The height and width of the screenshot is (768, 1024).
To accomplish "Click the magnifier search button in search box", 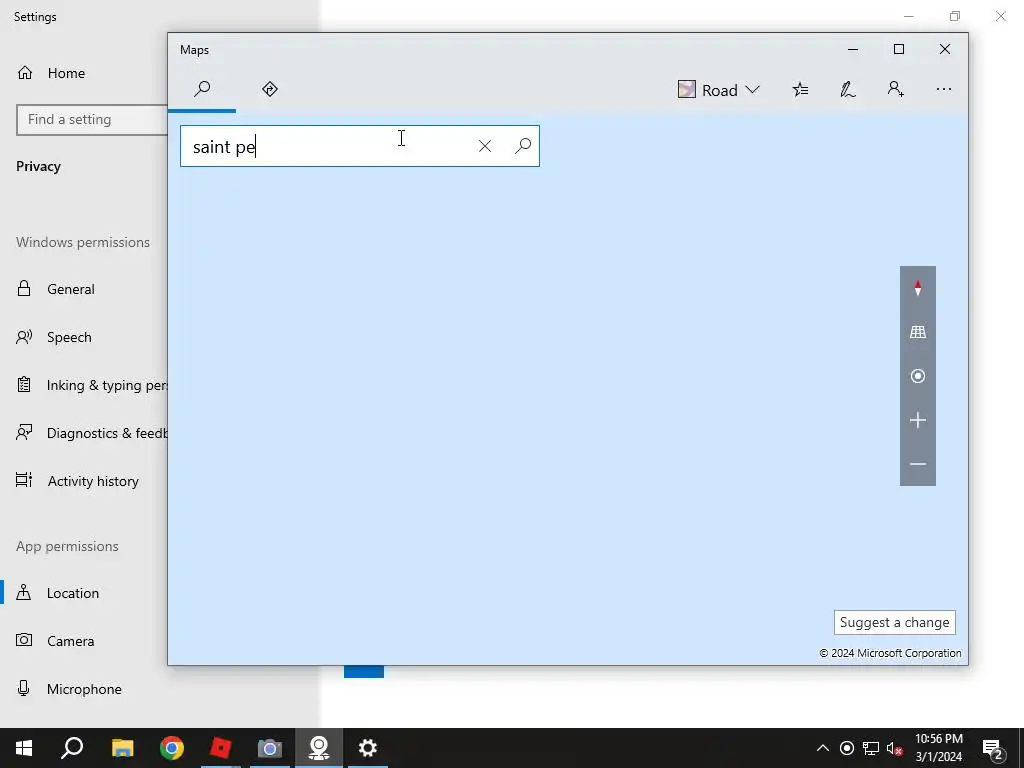I will [522, 146].
